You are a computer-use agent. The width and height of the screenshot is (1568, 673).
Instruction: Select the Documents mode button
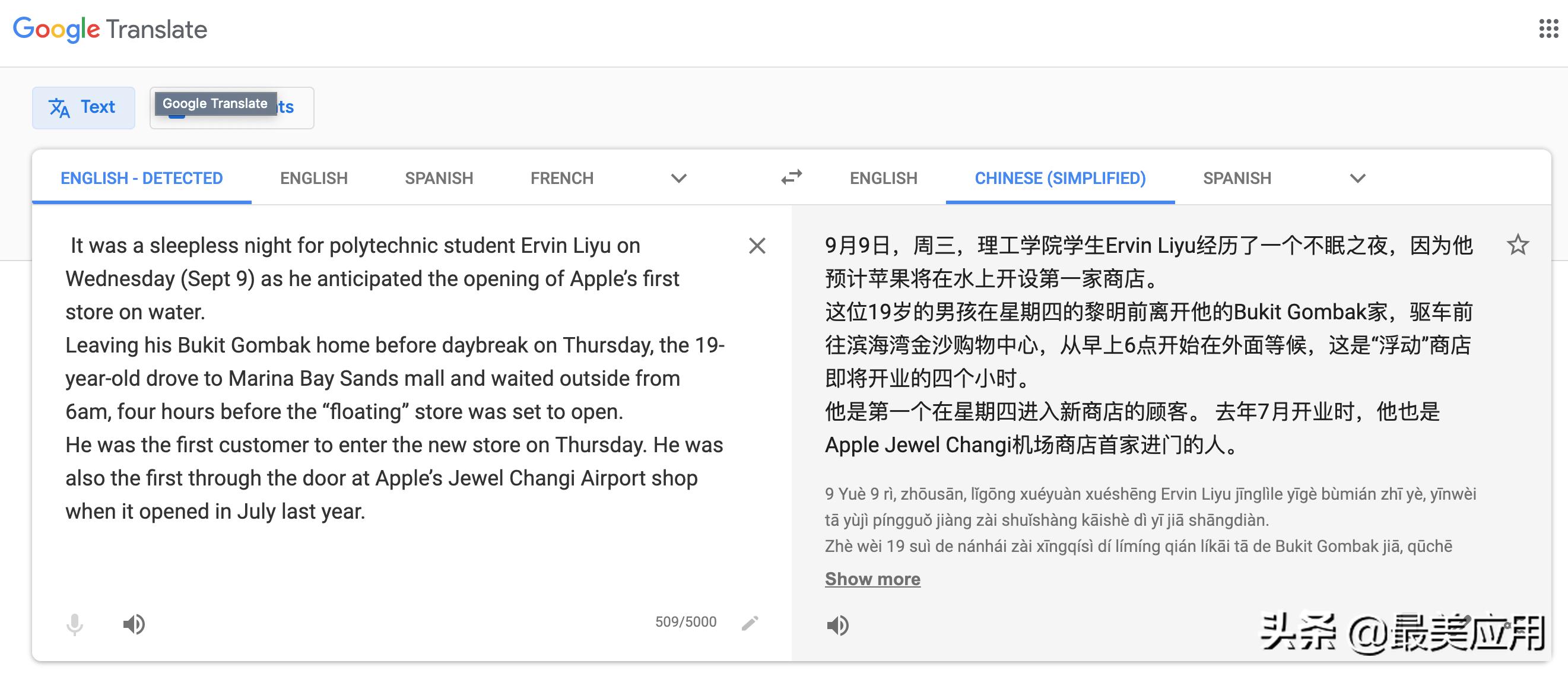coord(232,107)
